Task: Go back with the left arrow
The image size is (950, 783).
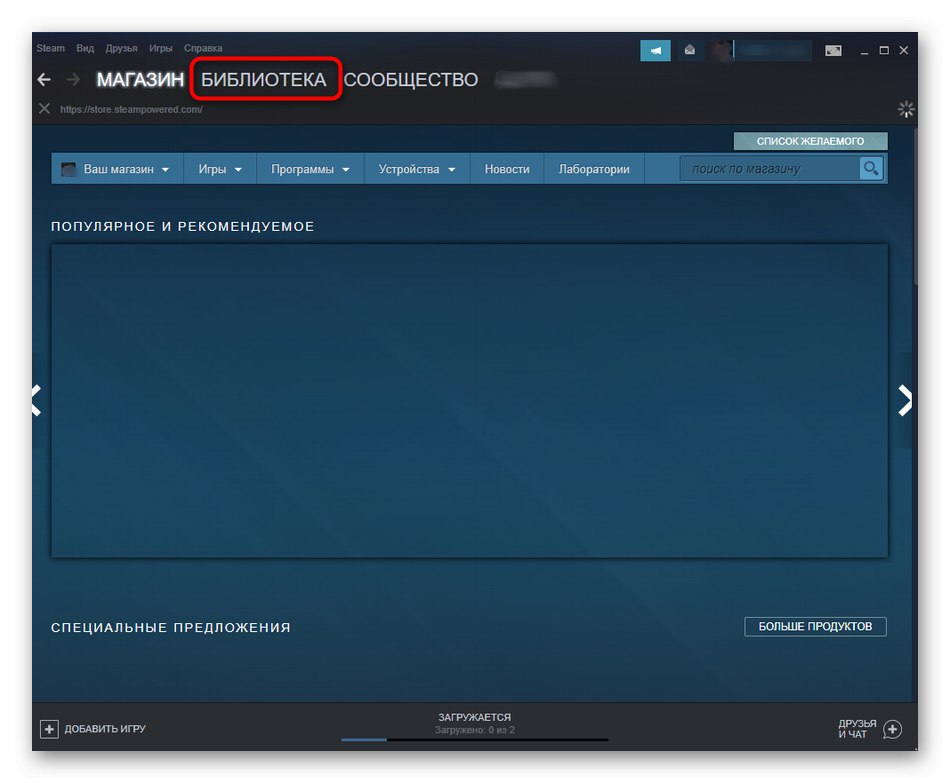Action: point(44,79)
